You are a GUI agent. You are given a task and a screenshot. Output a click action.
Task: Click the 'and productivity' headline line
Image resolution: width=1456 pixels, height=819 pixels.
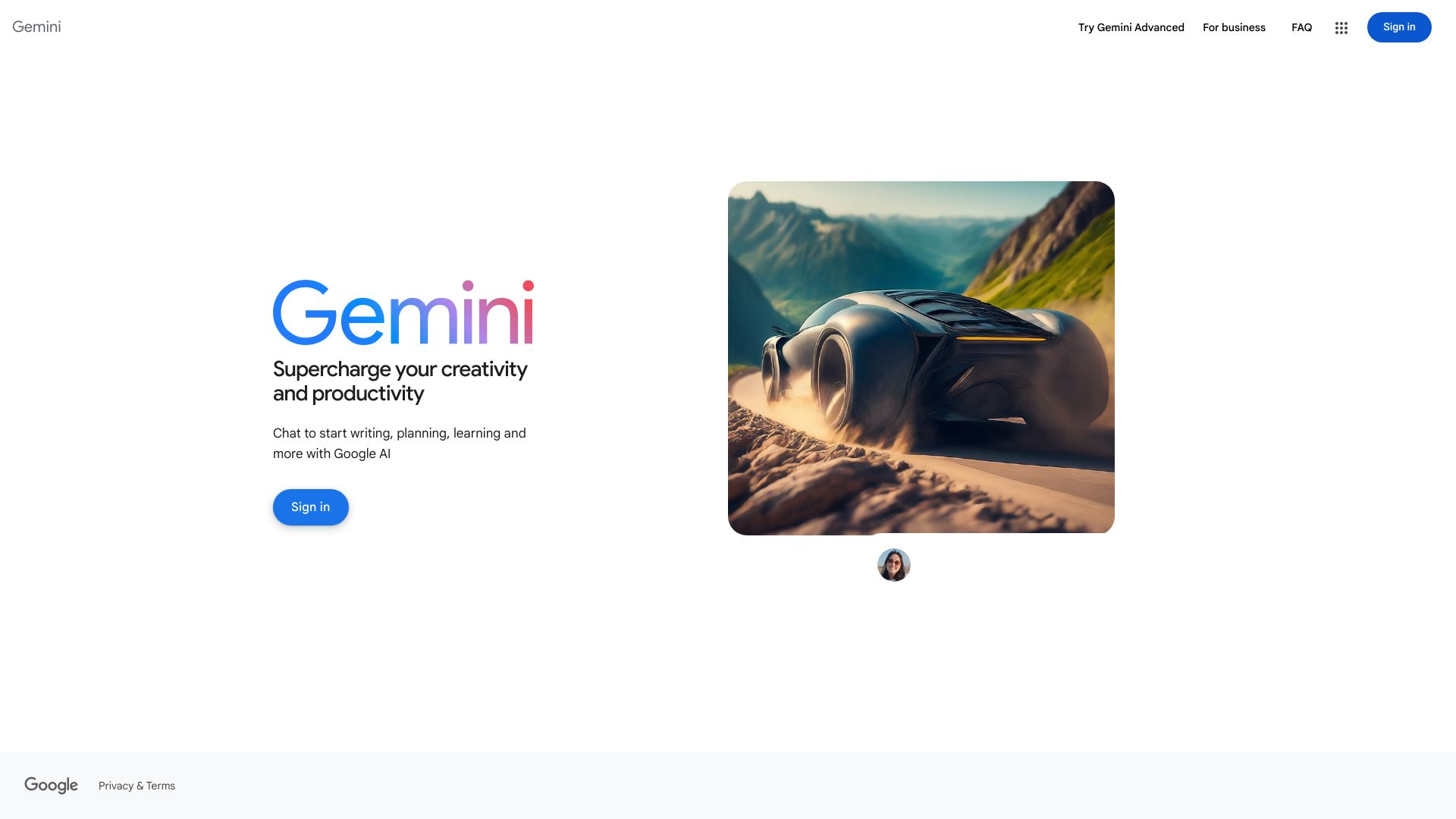pyautogui.click(x=348, y=394)
